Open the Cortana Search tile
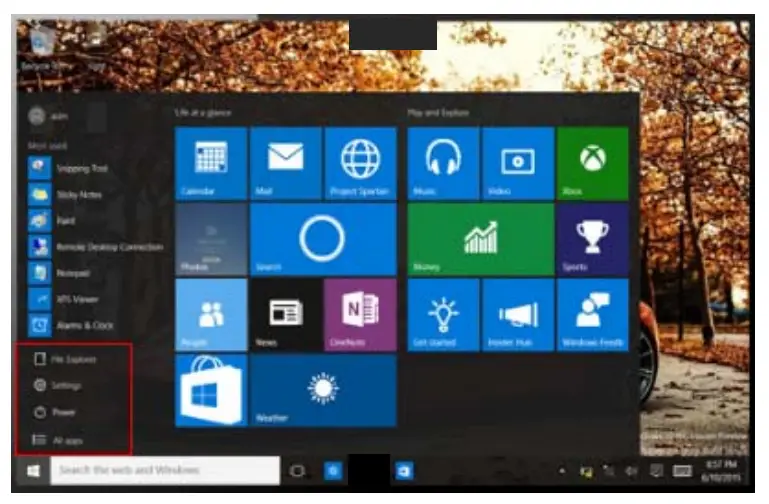This screenshot has height=504, width=769. [323, 239]
